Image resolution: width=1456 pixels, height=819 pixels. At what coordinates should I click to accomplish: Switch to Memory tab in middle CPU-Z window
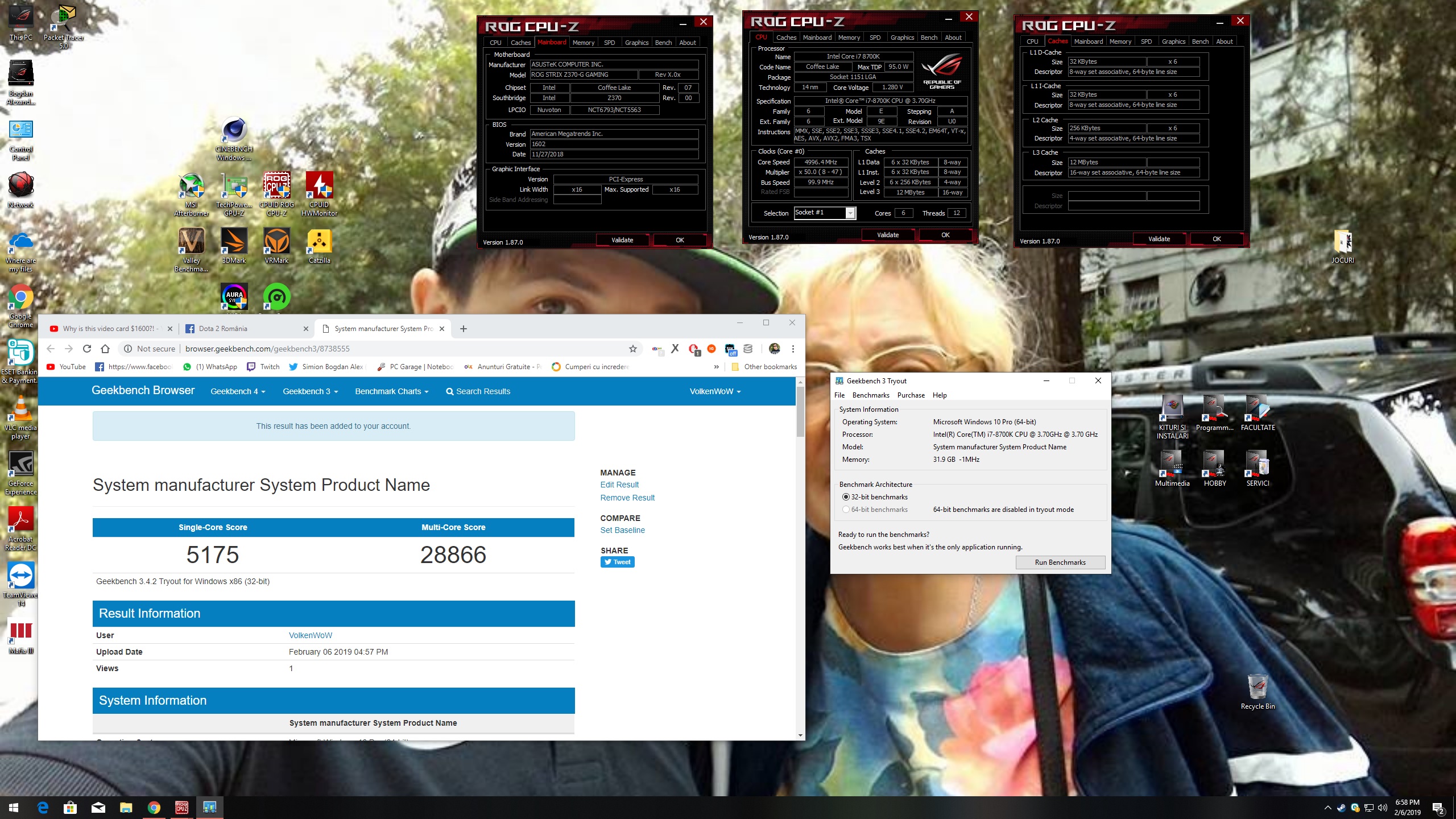click(849, 38)
